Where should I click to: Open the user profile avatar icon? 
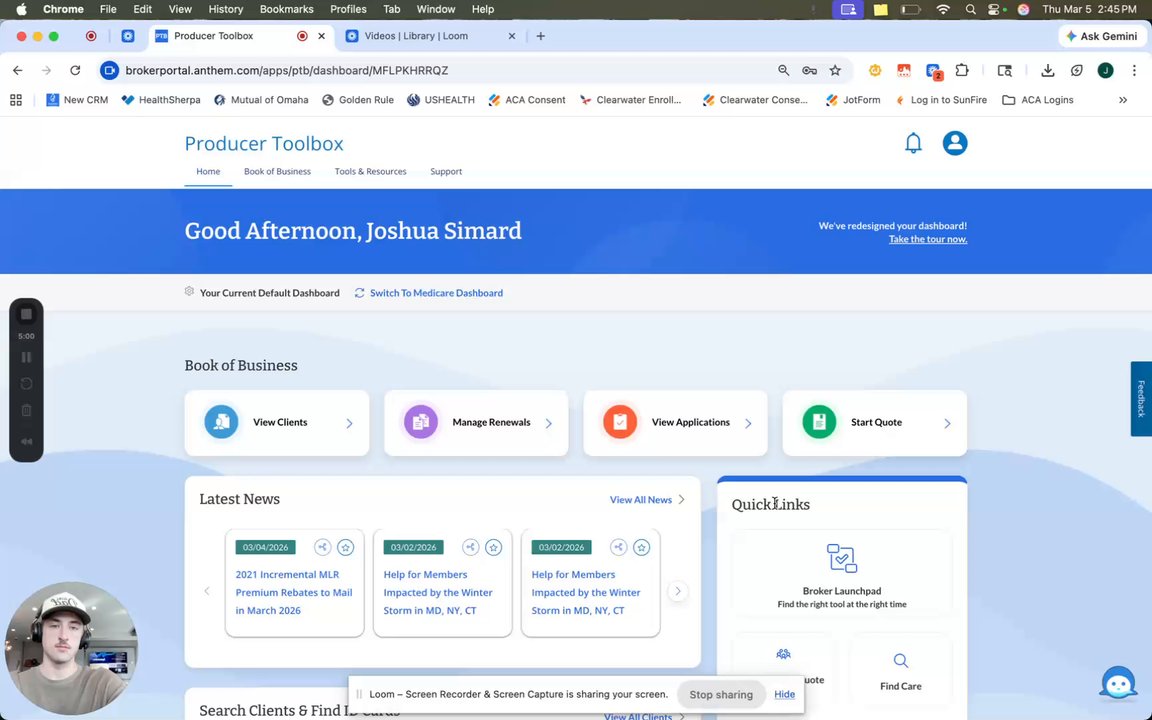(x=954, y=143)
